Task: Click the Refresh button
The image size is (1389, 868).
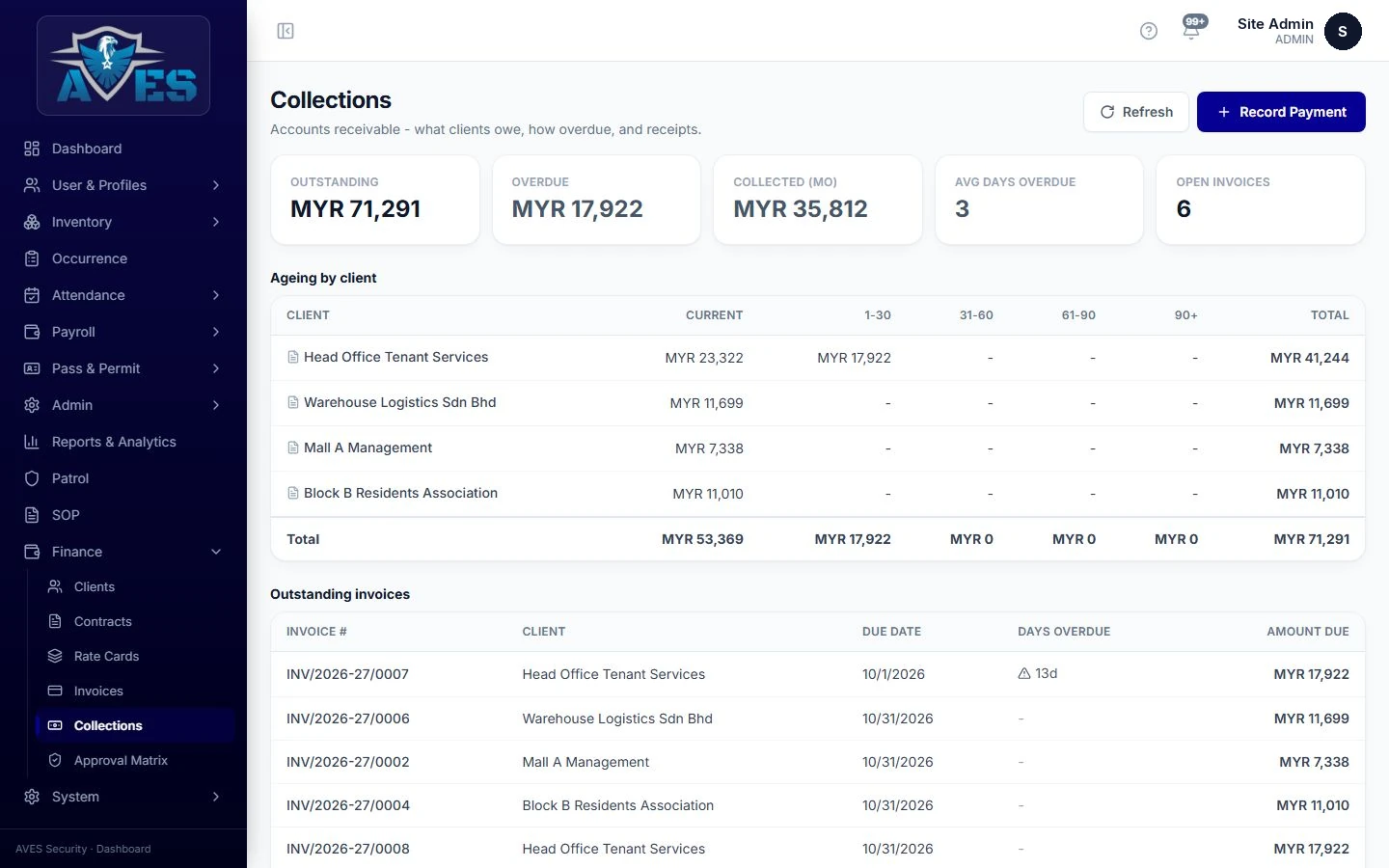Action: coord(1136,112)
